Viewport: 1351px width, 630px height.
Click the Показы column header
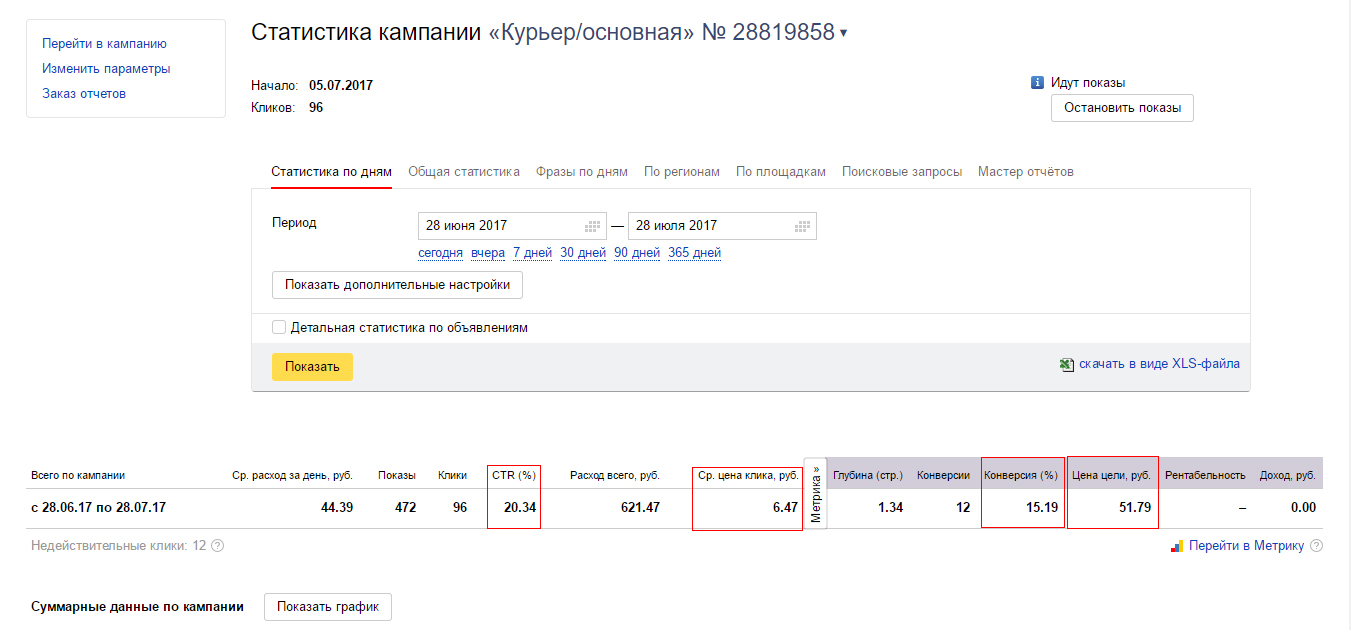coord(397,476)
